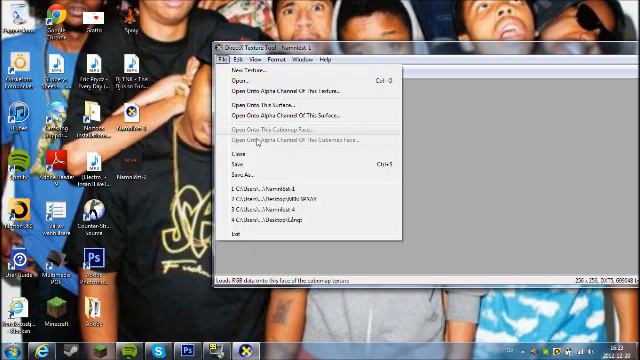This screenshot has height=360, width=640.
Task: Select the Spotify desktop shortcut
Action: [x=19, y=165]
